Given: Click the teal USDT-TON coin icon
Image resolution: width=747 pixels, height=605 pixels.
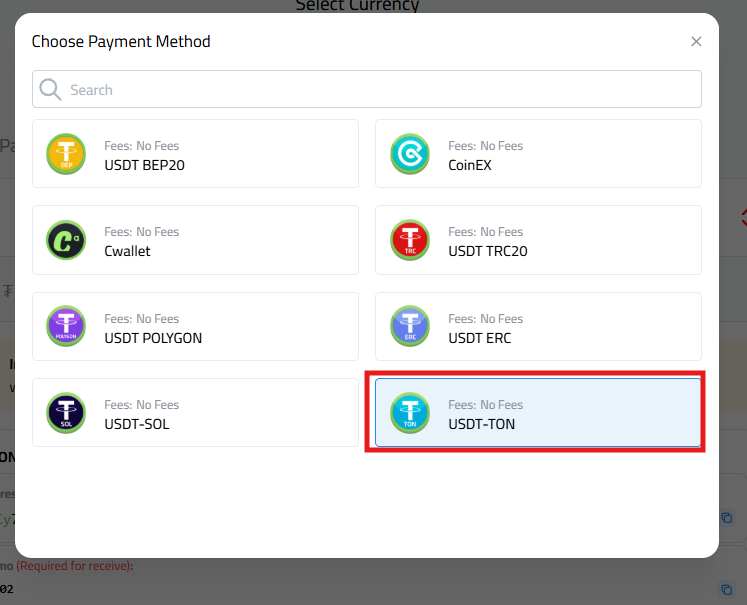Looking at the screenshot, I should tap(410, 413).
